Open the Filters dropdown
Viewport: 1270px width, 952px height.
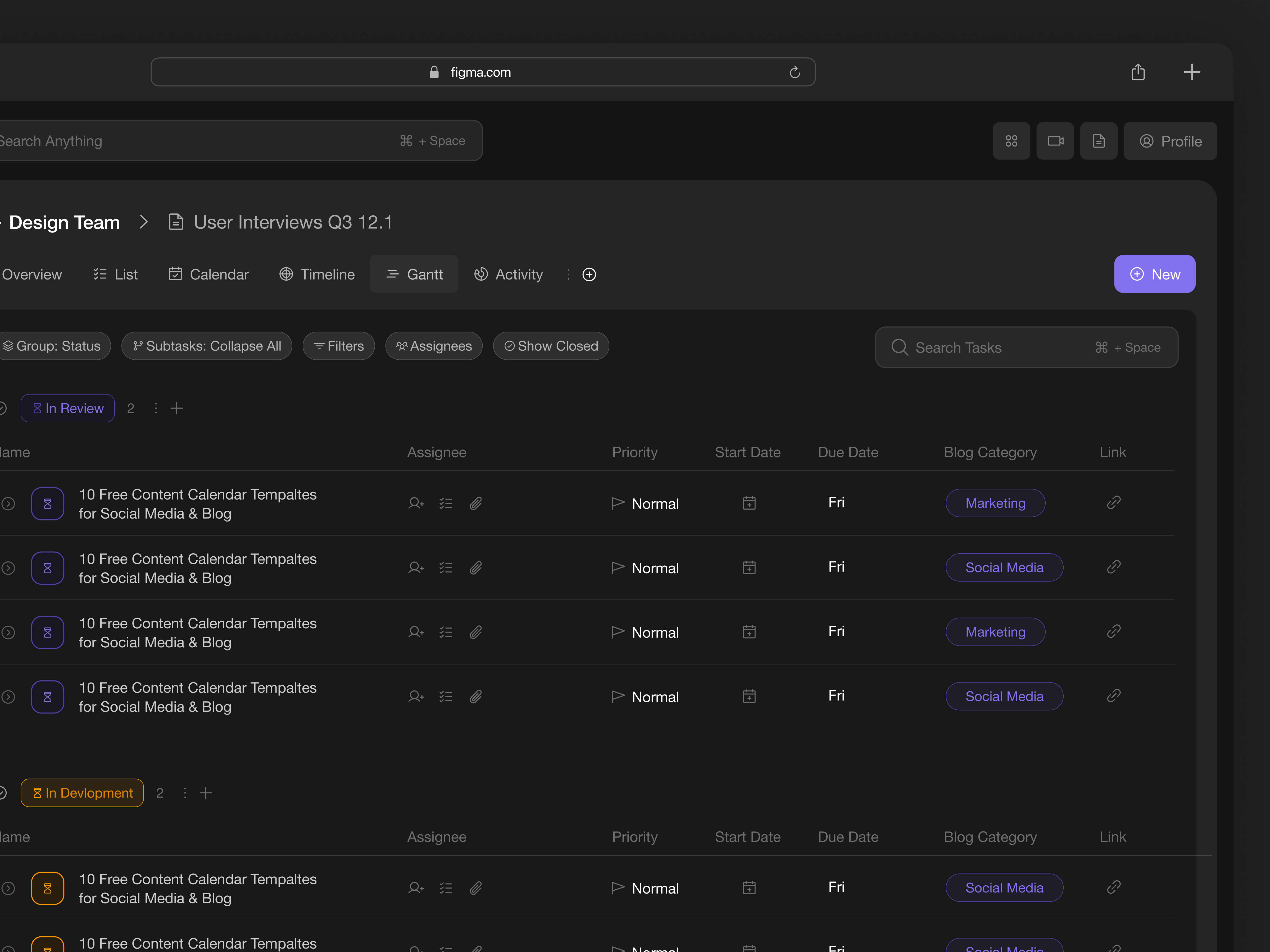point(339,346)
